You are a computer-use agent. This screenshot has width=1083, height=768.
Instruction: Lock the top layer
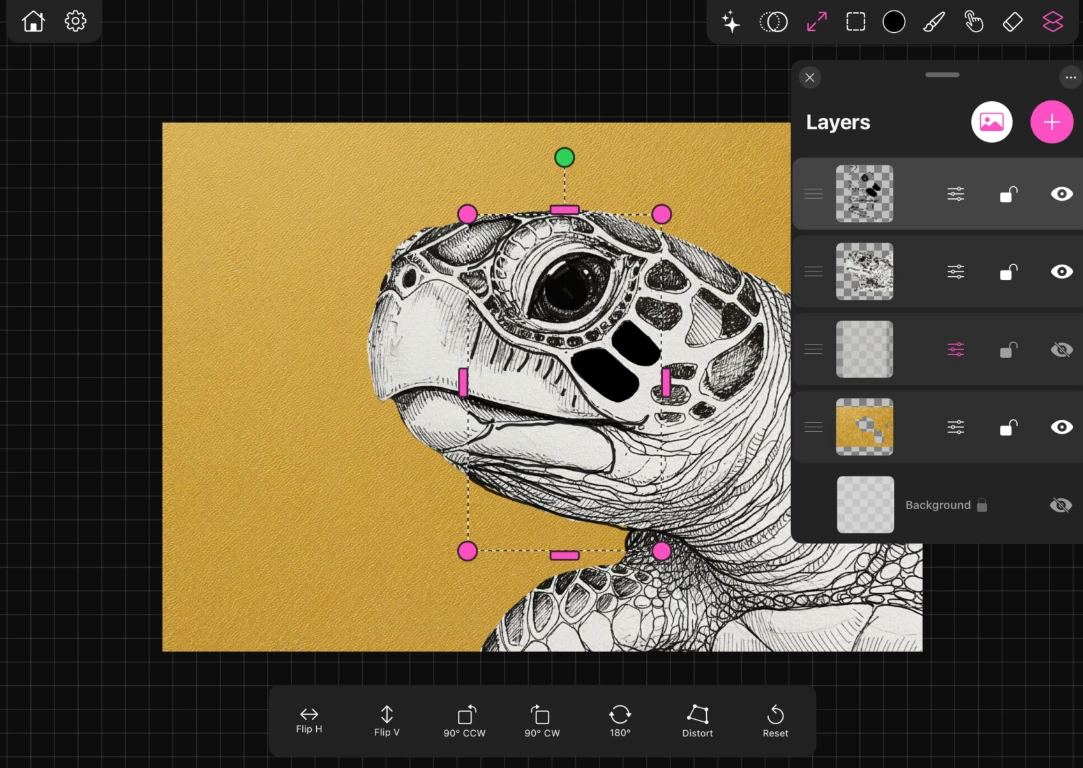click(x=1008, y=194)
